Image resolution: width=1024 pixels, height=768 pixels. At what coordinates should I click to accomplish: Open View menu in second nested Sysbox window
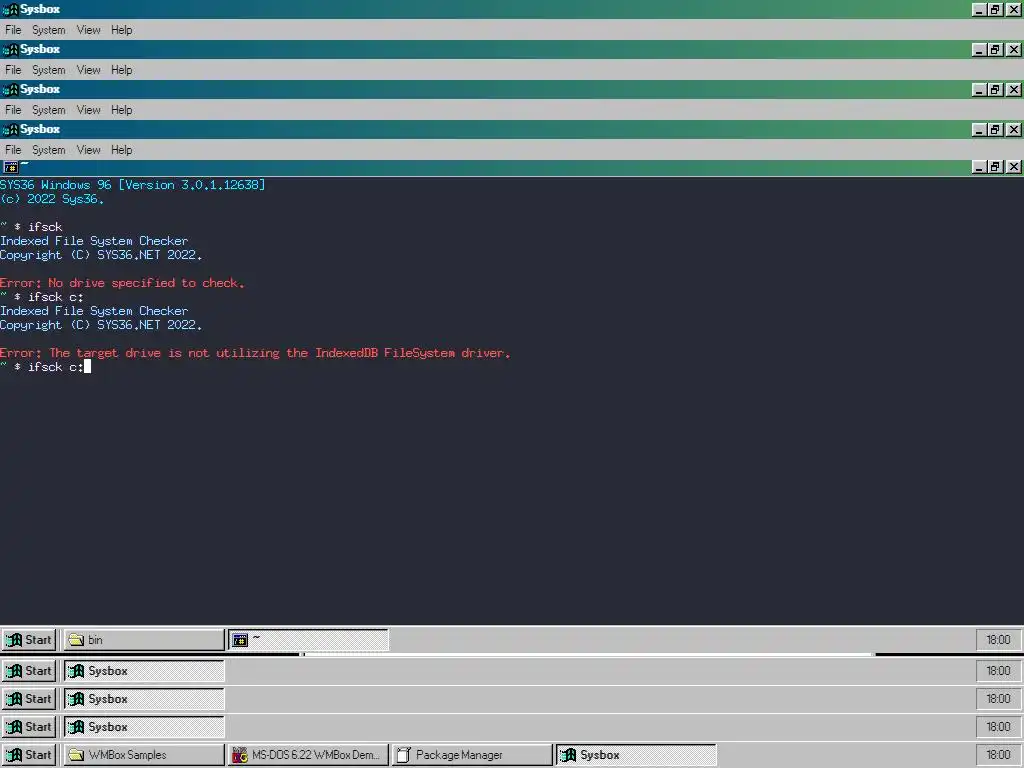click(x=88, y=70)
